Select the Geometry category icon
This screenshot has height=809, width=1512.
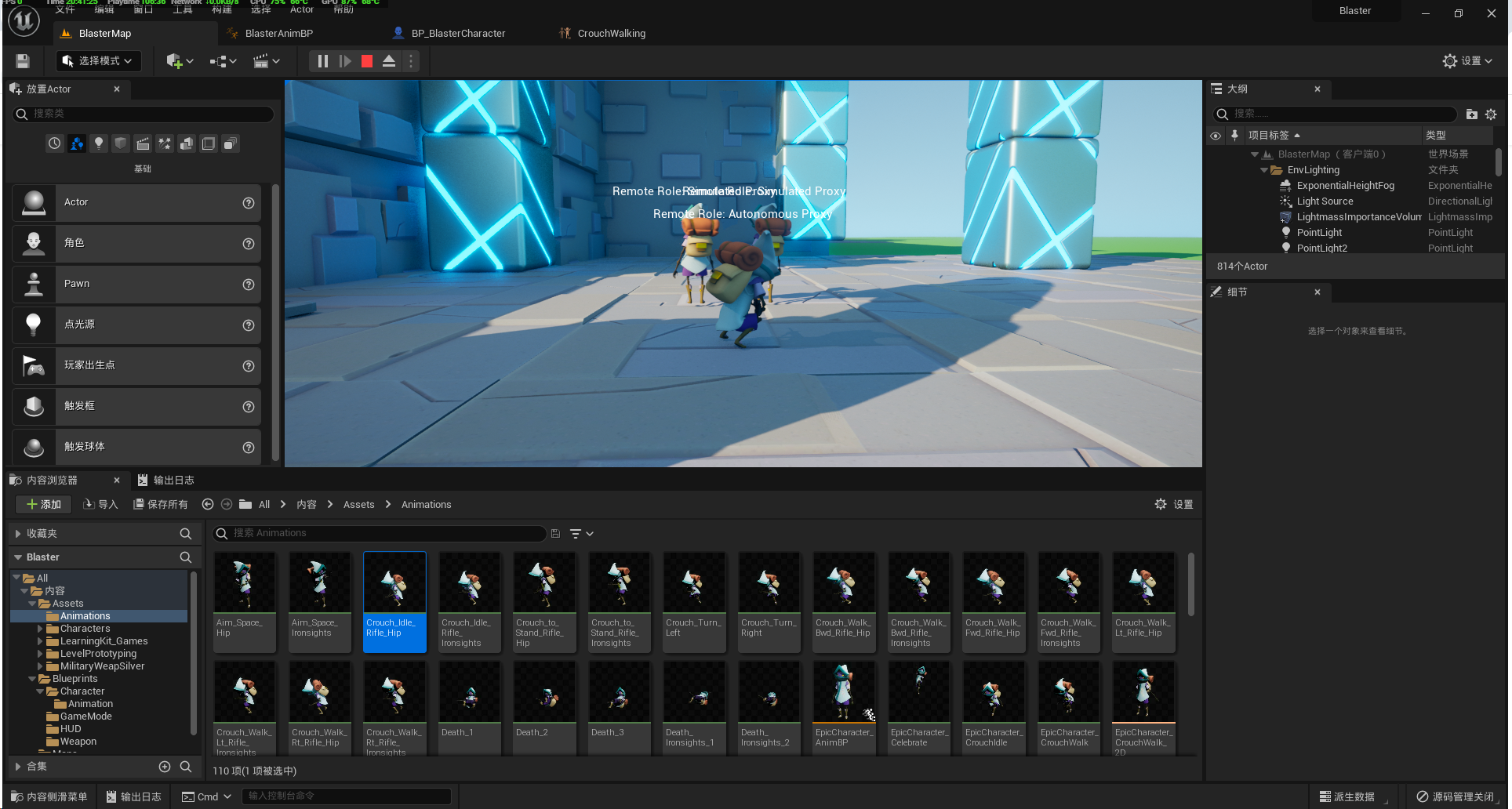click(187, 143)
